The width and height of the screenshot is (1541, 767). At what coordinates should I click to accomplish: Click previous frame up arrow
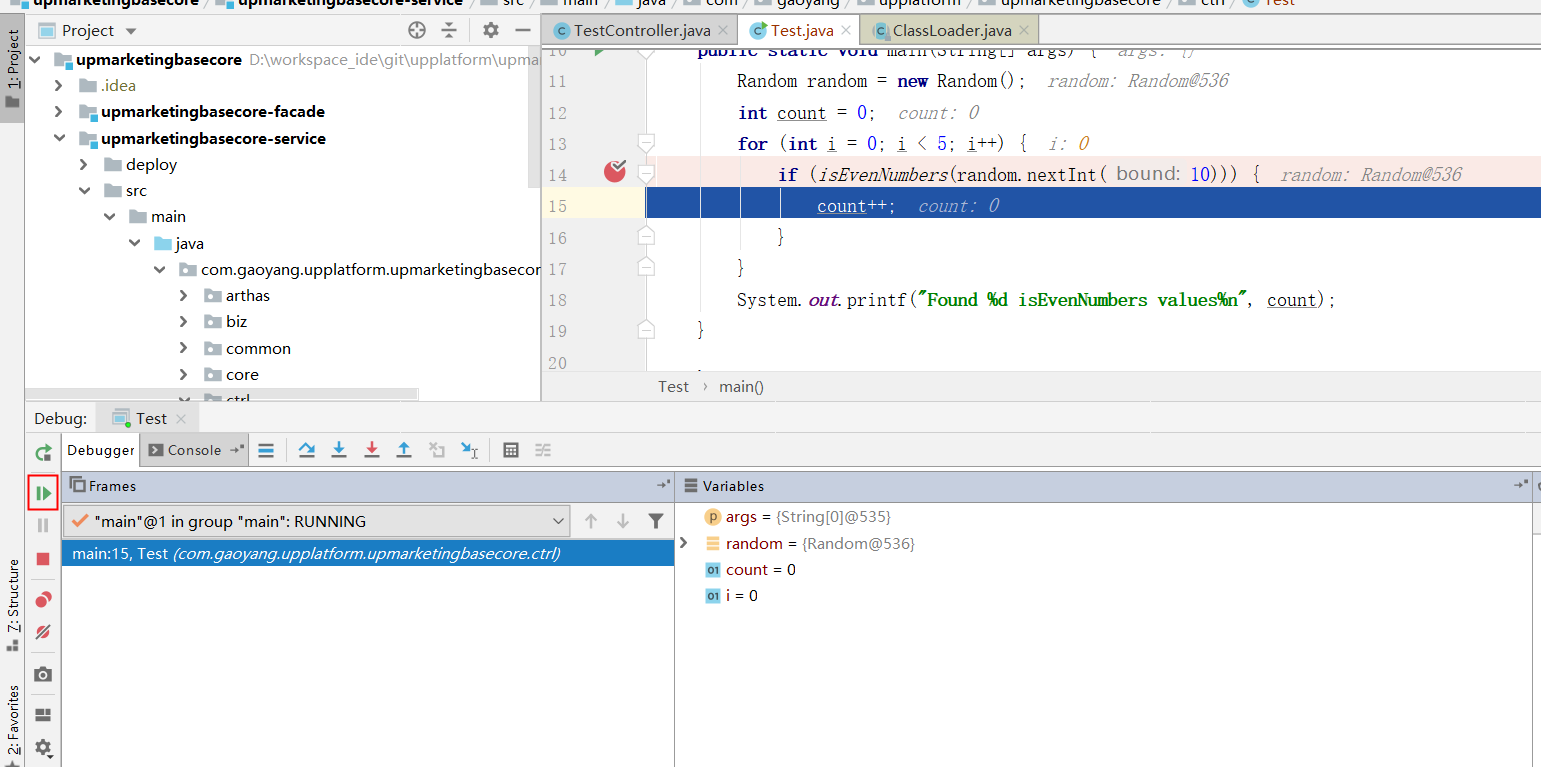(x=591, y=521)
